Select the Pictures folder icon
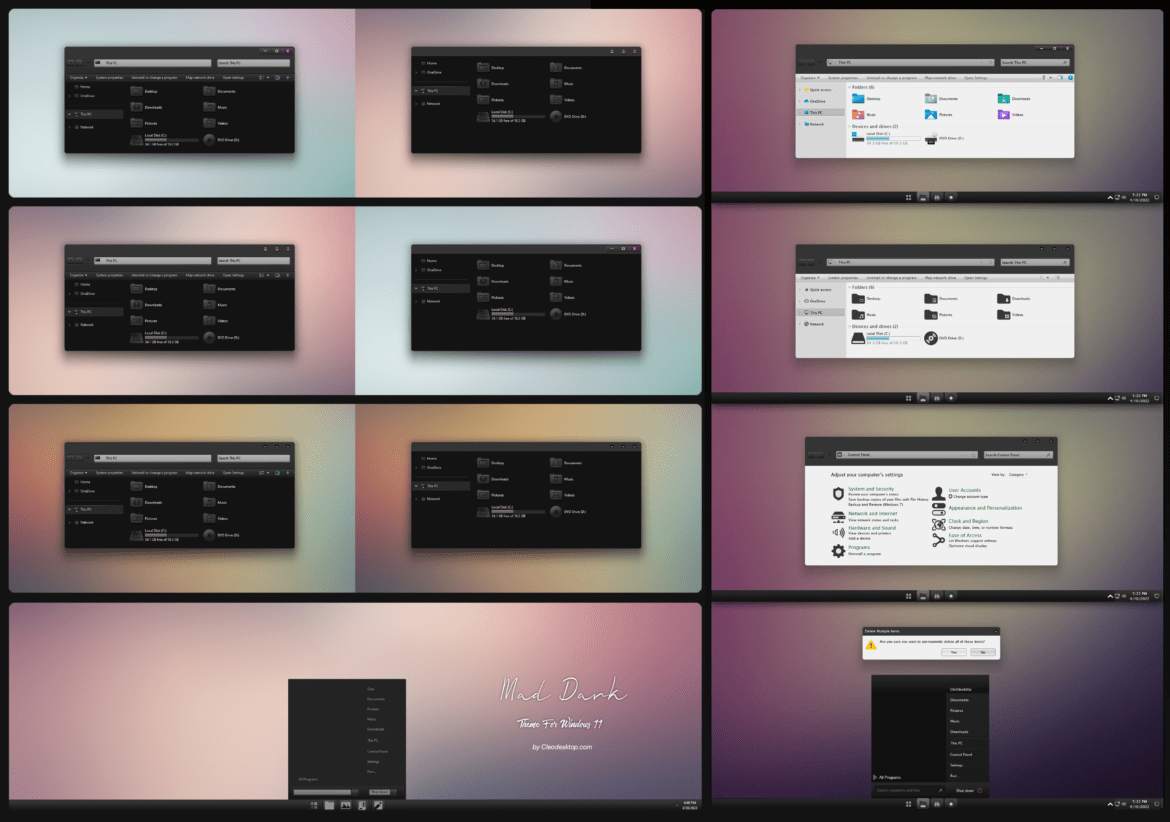Image resolution: width=1170 pixels, height=822 pixels. [x=930, y=114]
